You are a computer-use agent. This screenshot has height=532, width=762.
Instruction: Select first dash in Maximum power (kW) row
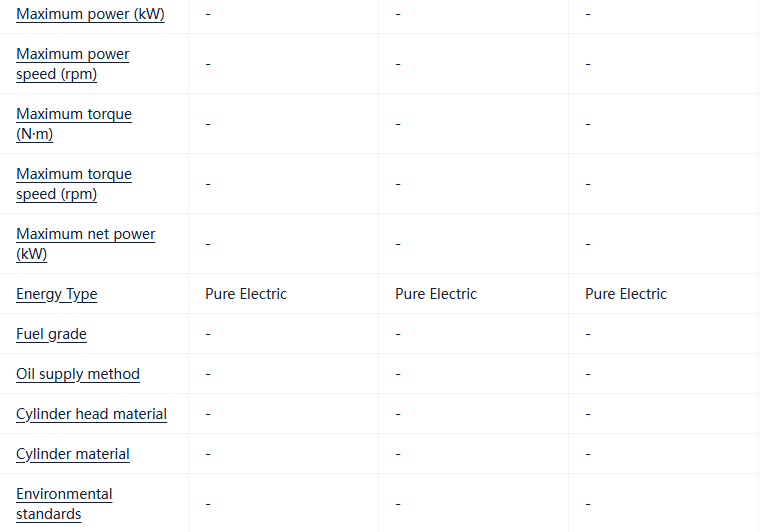208,14
